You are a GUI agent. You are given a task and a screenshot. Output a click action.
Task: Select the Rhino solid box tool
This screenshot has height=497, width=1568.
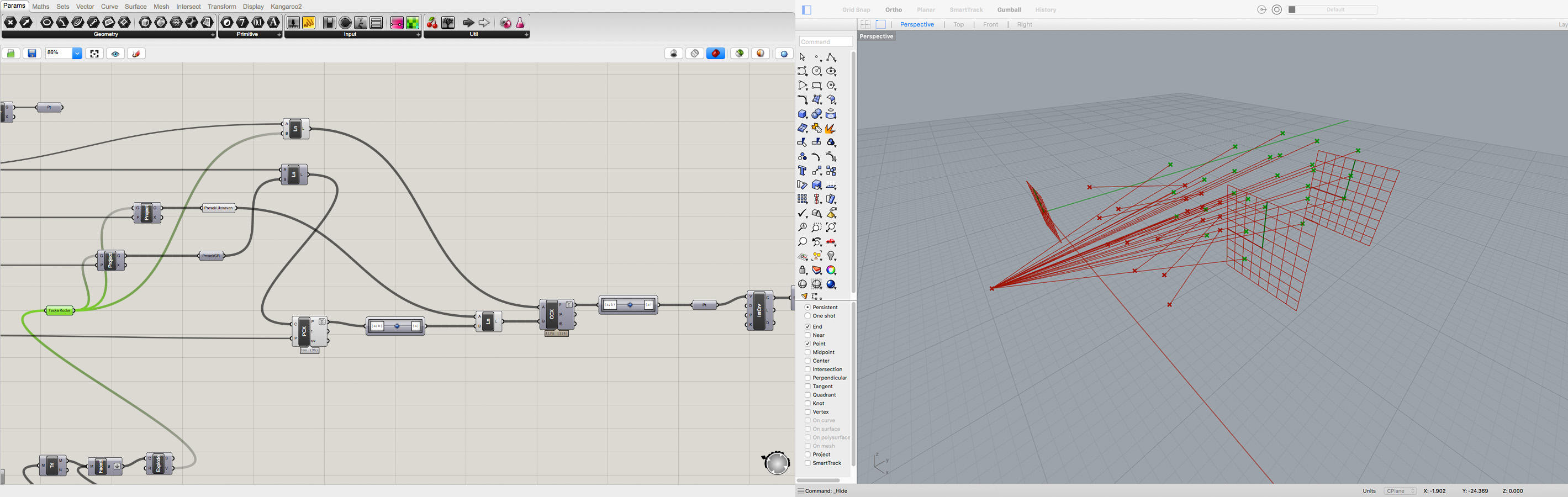pyautogui.click(x=803, y=114)
